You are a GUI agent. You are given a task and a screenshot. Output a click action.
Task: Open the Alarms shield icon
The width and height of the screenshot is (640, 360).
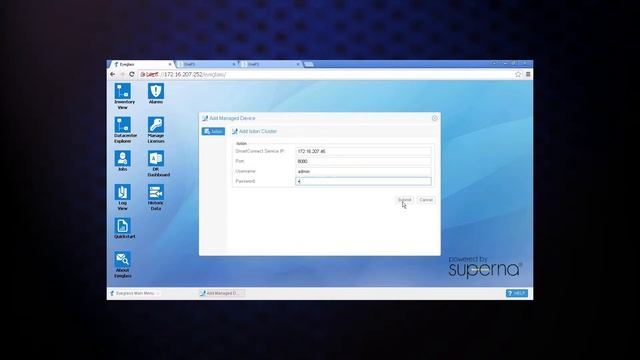click(156, 91)
